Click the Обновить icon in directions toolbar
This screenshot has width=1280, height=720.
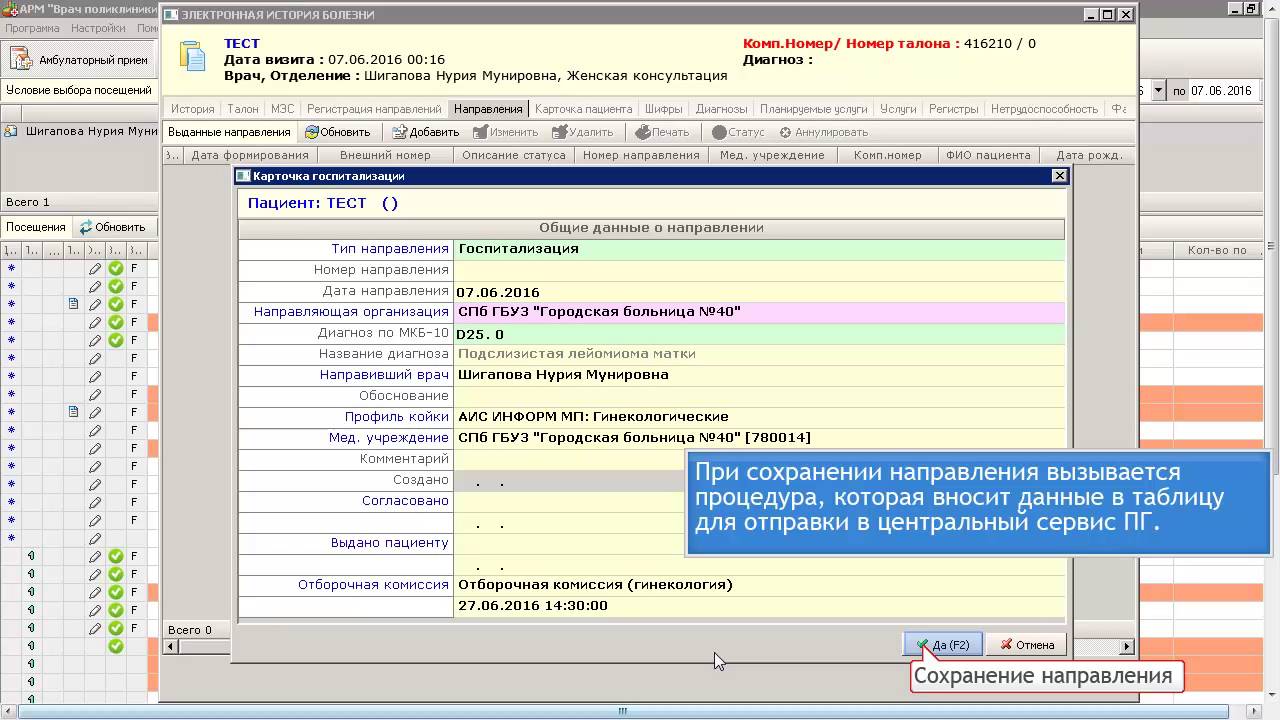(x=313, y=132)
